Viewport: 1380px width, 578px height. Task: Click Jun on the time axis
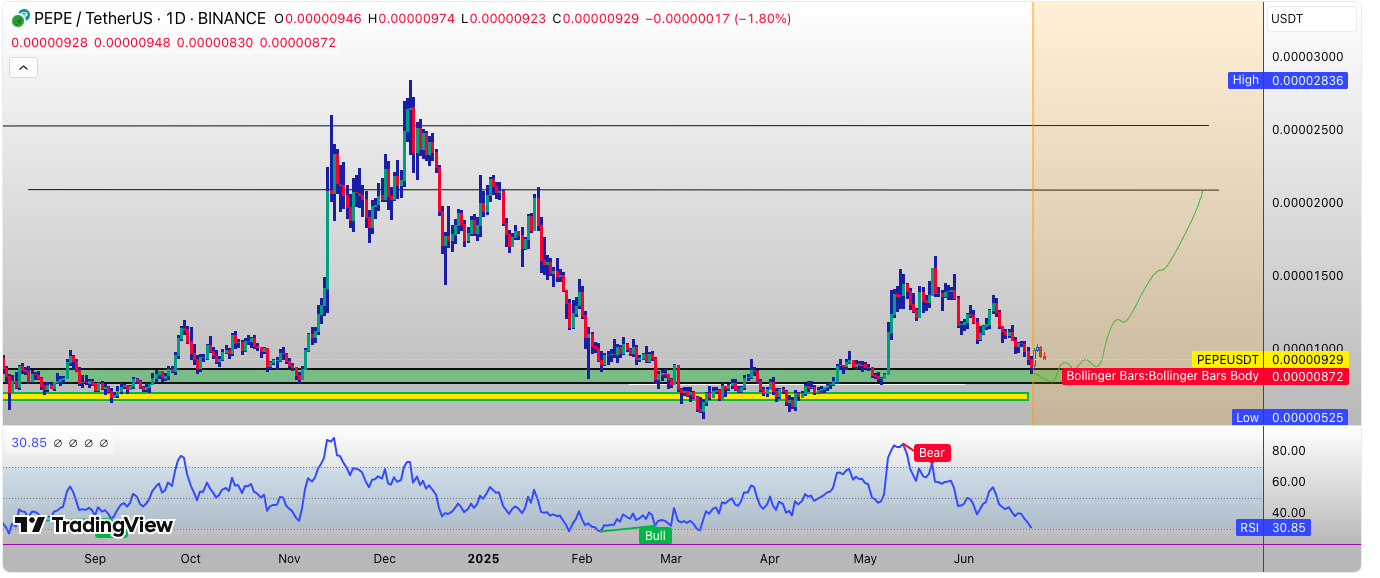tap(964, 559)
